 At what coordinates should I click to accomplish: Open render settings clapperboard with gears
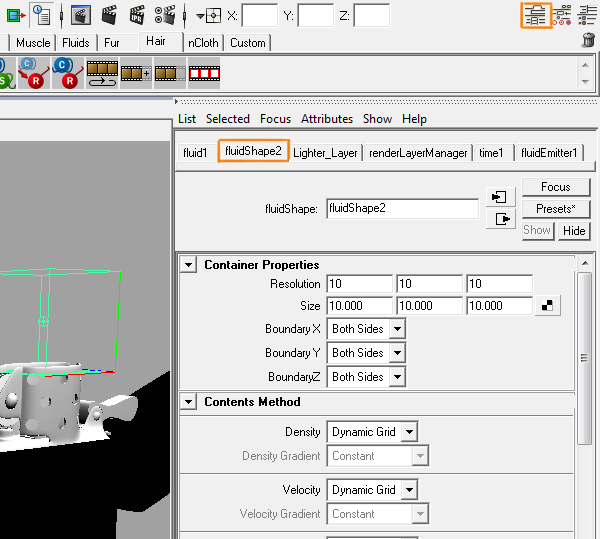[x=165, y=15]
